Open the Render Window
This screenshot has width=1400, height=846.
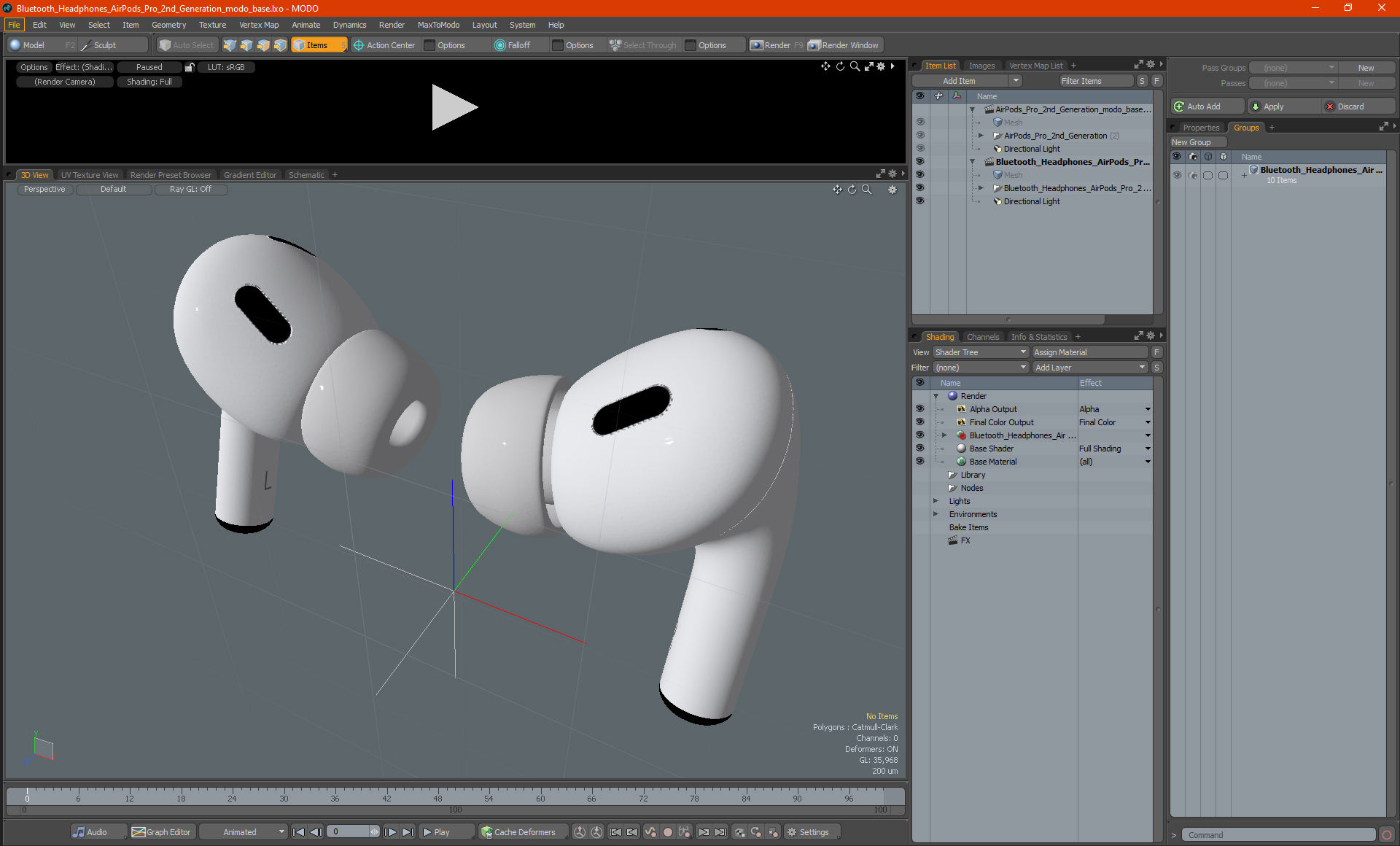(x=844, y=45)
